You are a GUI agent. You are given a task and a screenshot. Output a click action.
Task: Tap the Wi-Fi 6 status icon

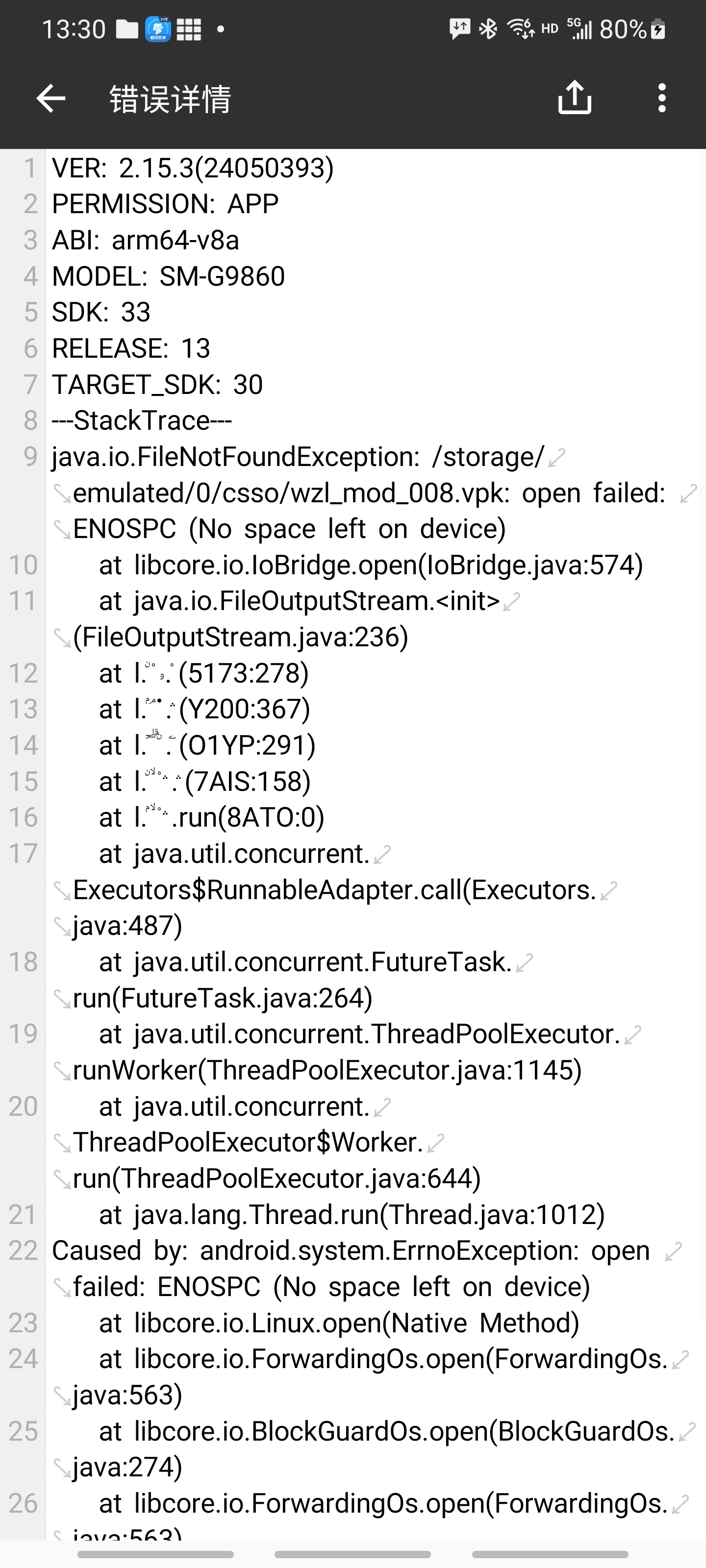click(521, 28)
